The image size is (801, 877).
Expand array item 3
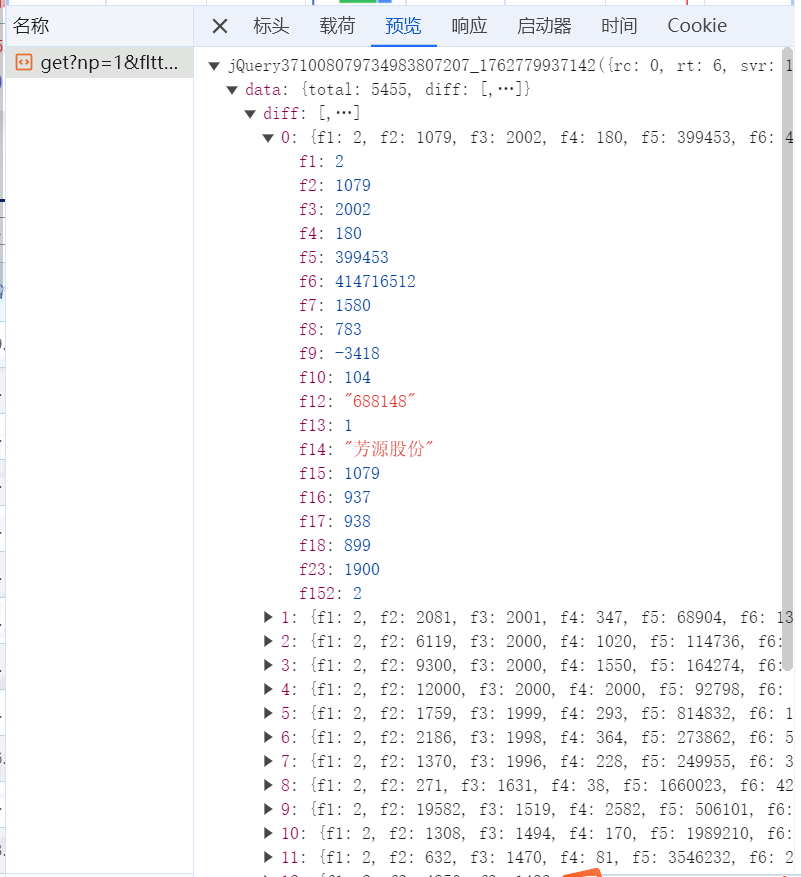click(x=268, y=666)
